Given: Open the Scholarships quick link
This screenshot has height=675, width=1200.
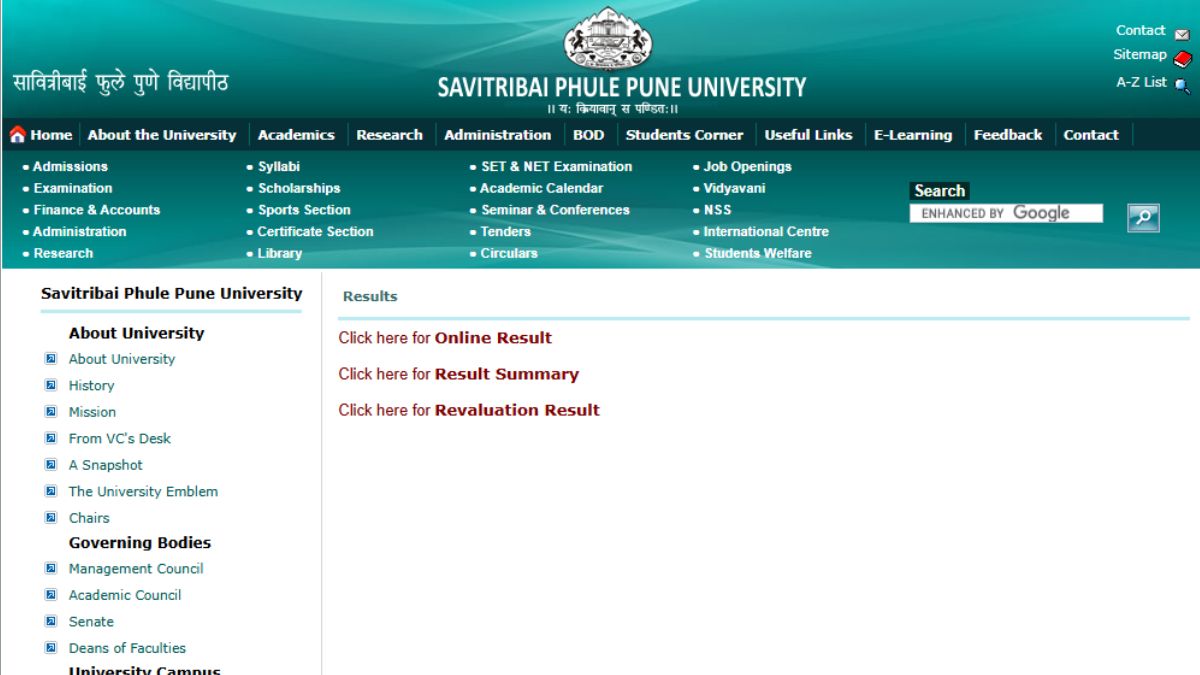Looking at the screenshot, I should (299, 188).
